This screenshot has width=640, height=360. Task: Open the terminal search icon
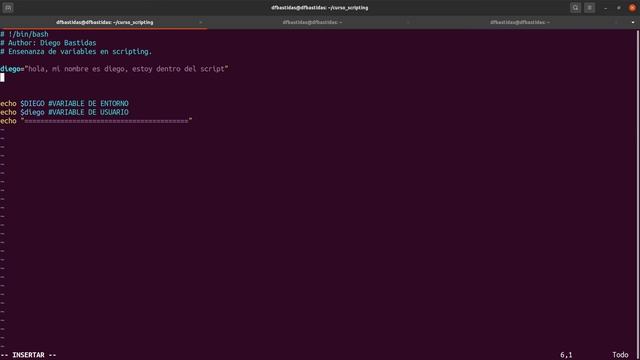pyautogui.click(x=575, y=8)
